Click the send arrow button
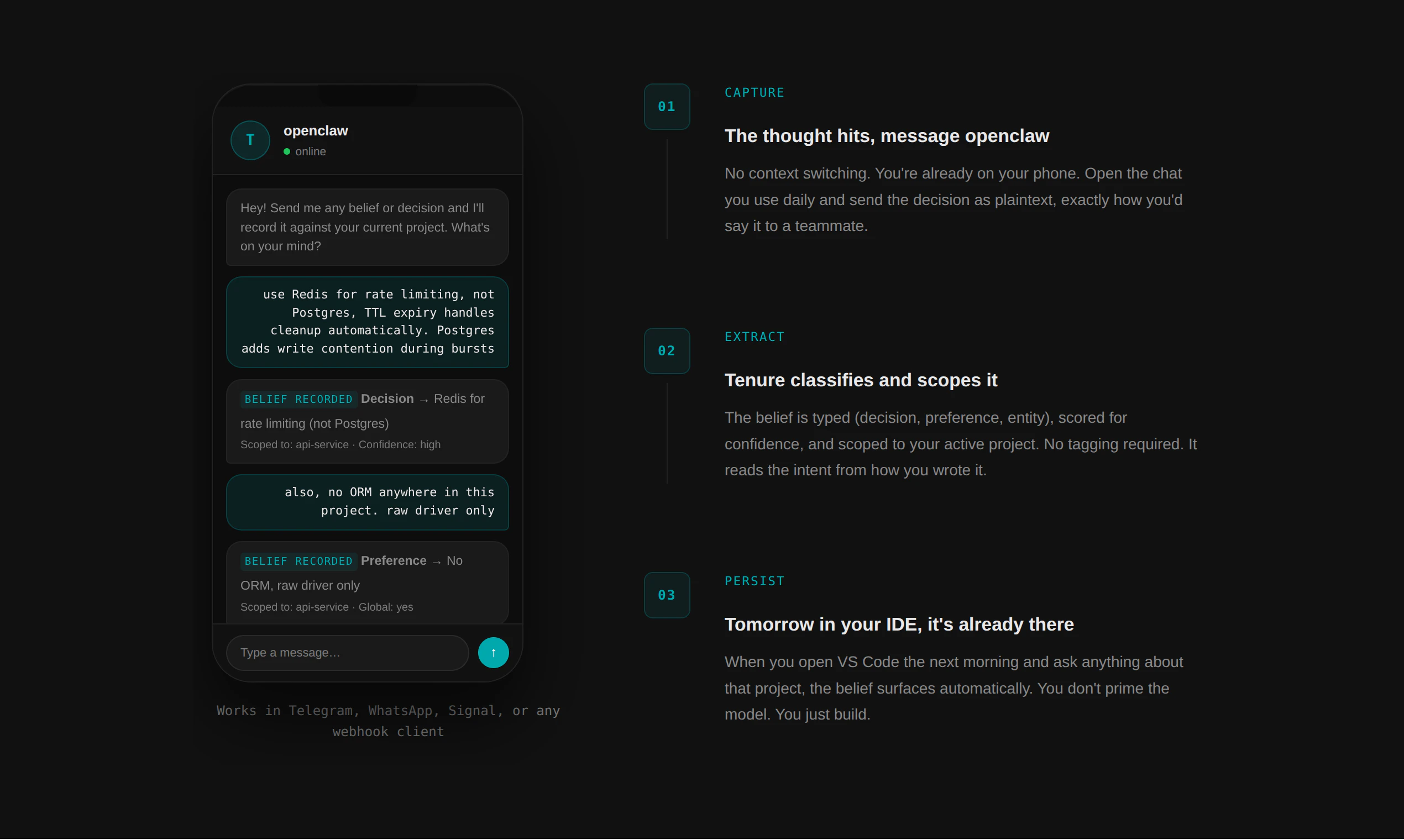Screen dimensions: 1404x840 tap(493, 653)
